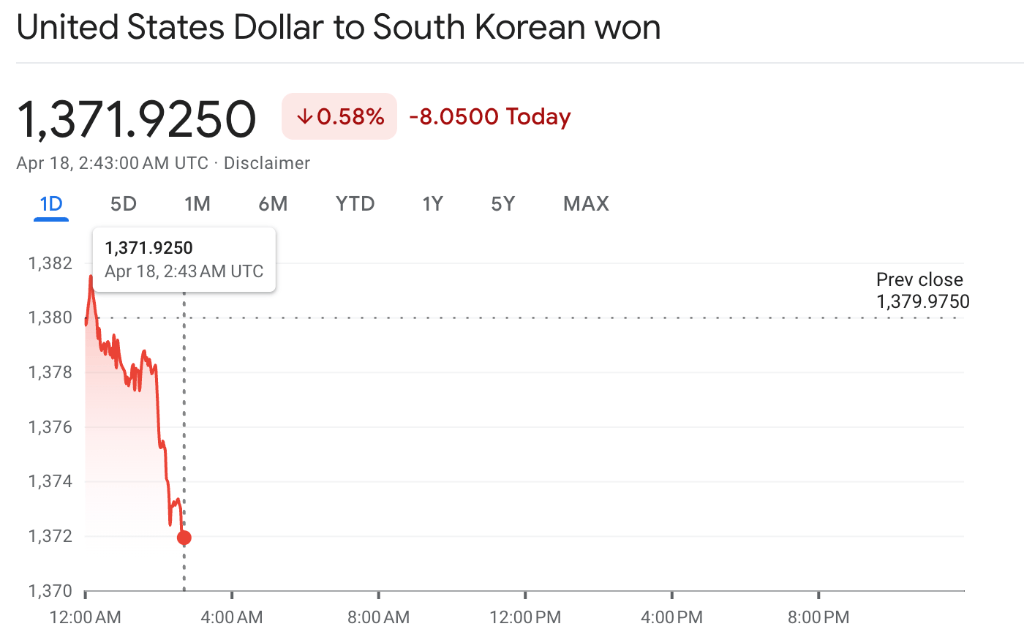The width and height of the screenshot is (1024, 636).
Task: Open the MAX time range
Action: (586, 204)
